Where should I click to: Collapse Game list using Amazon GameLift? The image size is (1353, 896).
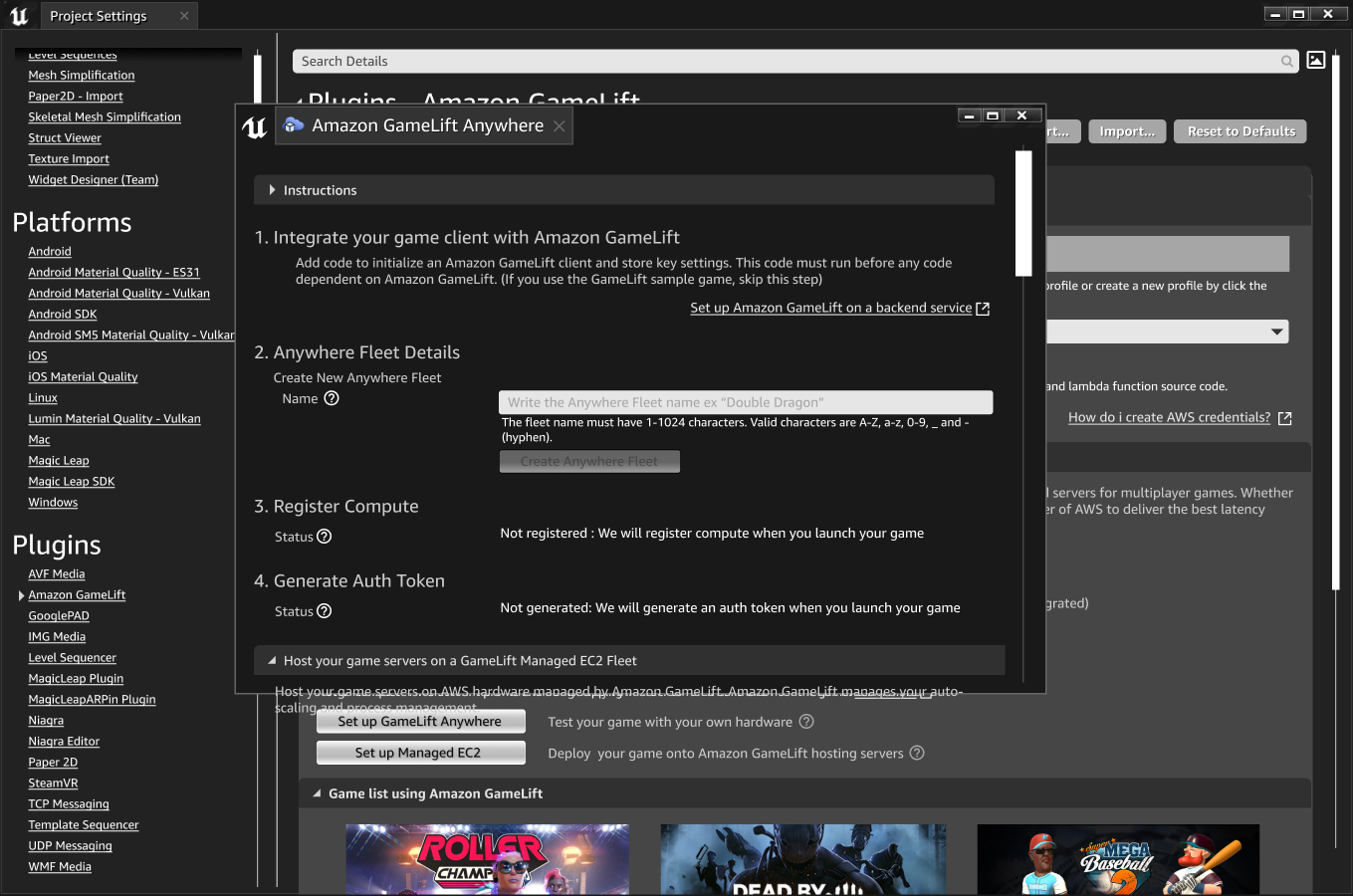(317, 793)
